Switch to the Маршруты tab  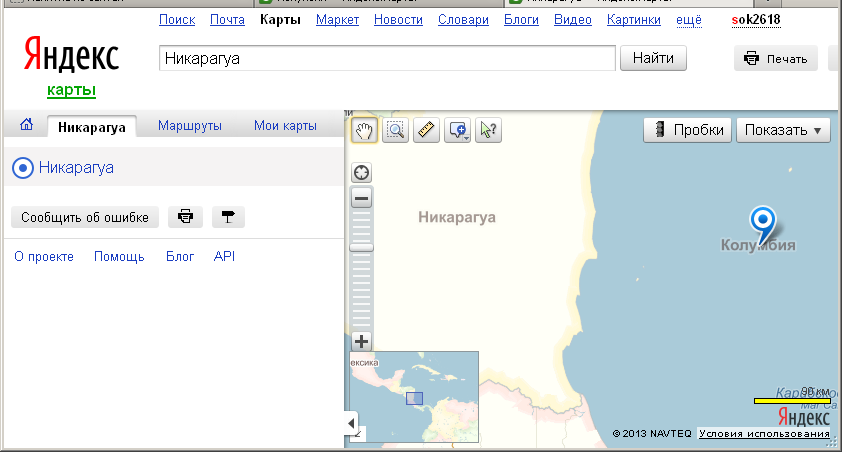(190, 126)
